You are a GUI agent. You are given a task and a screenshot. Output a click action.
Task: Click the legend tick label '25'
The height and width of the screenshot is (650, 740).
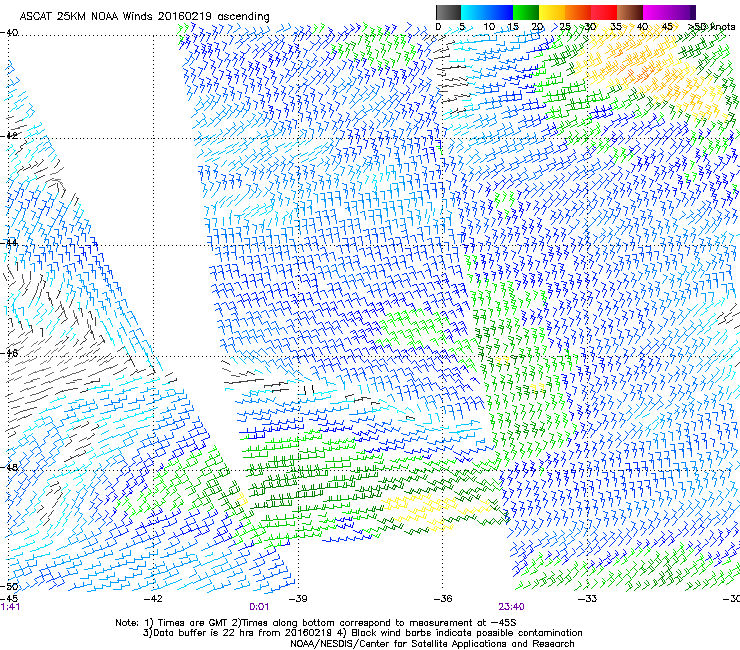tap(565, 27)
